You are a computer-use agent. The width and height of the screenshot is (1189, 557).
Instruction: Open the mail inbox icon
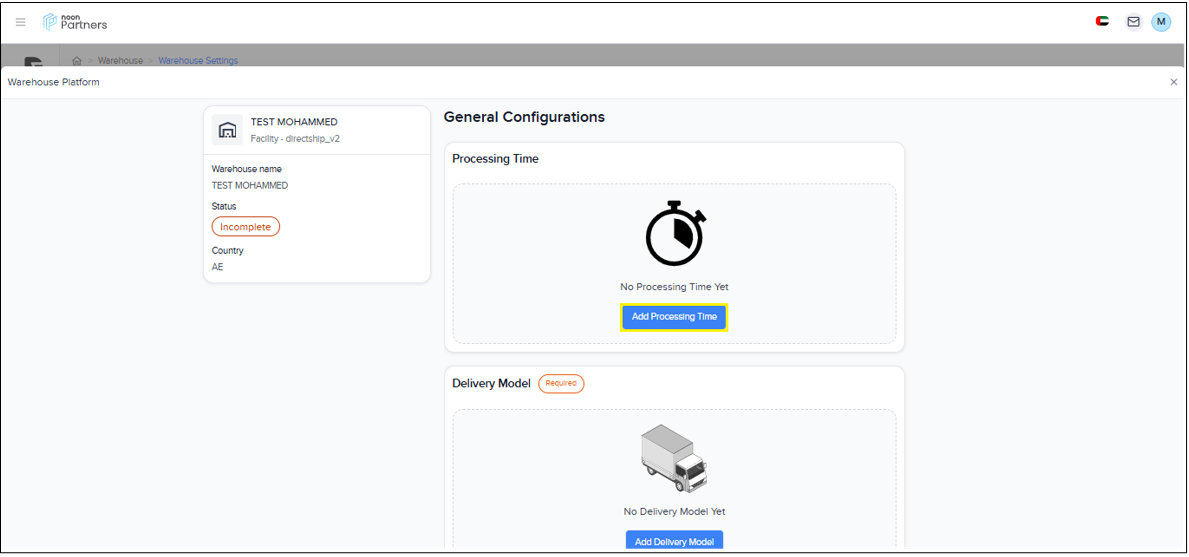coord(1133,22)
